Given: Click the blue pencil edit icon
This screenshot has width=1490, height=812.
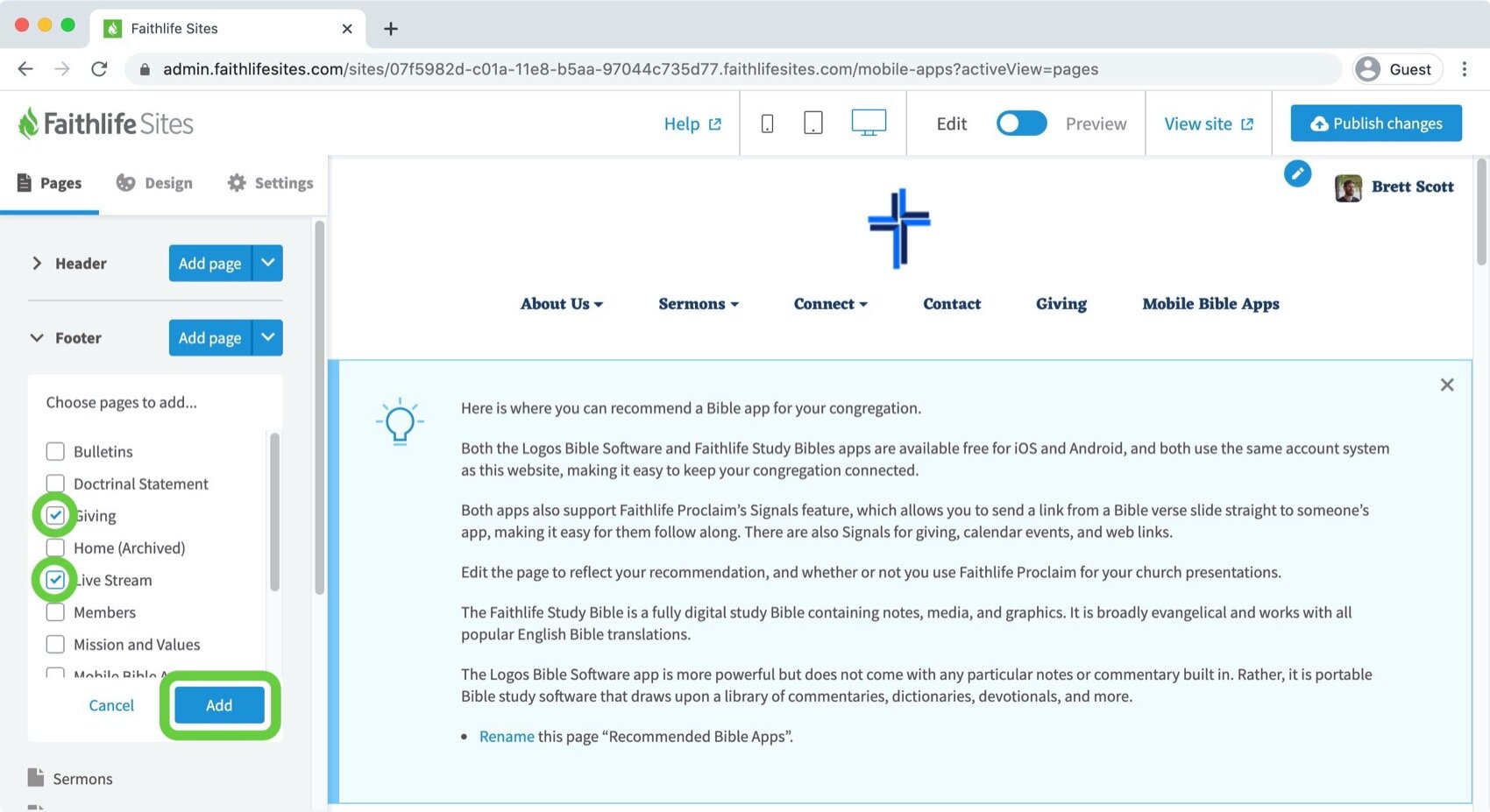Looking at the screenshot, I should [1297, 173].
